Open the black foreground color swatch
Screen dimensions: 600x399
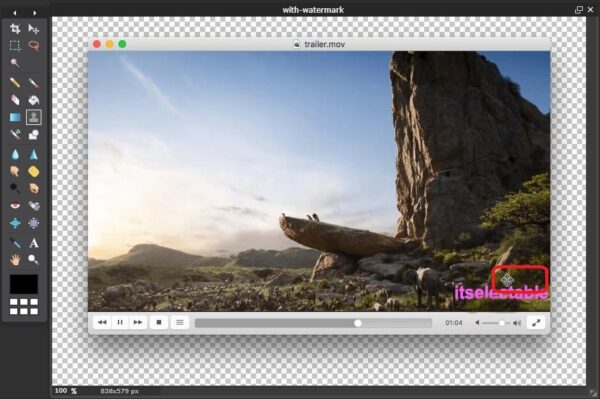(x=24, y=284)
